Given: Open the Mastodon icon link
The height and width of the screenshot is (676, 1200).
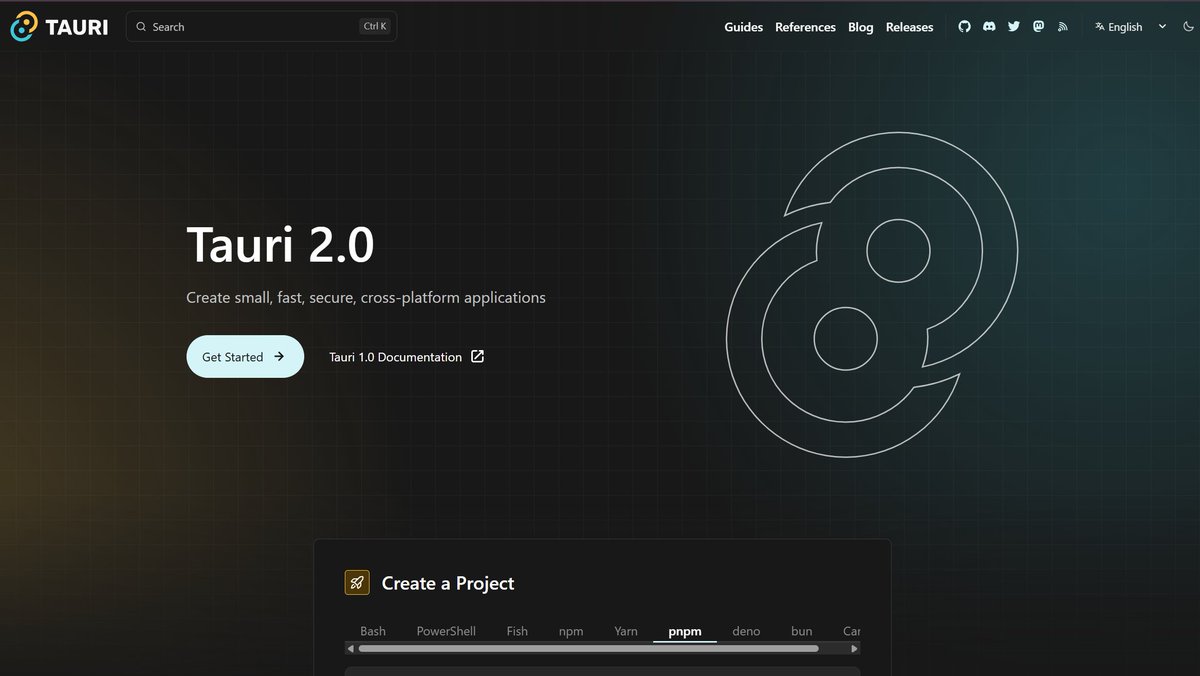Looking at the screenshot, I should pyautogui.click(x=1039, y=27).
